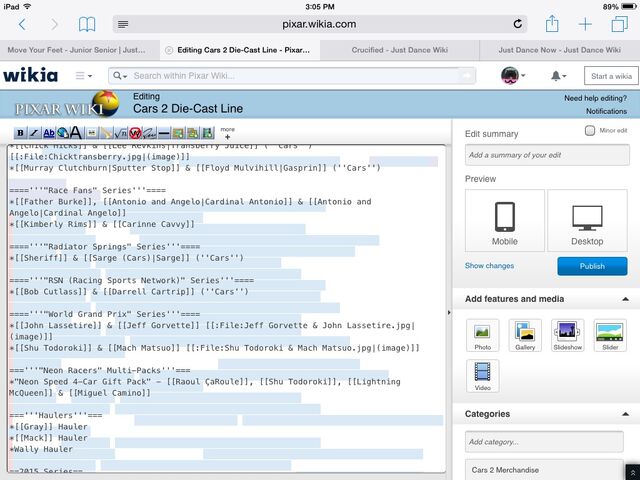Show all Safari tabs
The width and height of the screenshot is (640, 480).
coord(619,24)
